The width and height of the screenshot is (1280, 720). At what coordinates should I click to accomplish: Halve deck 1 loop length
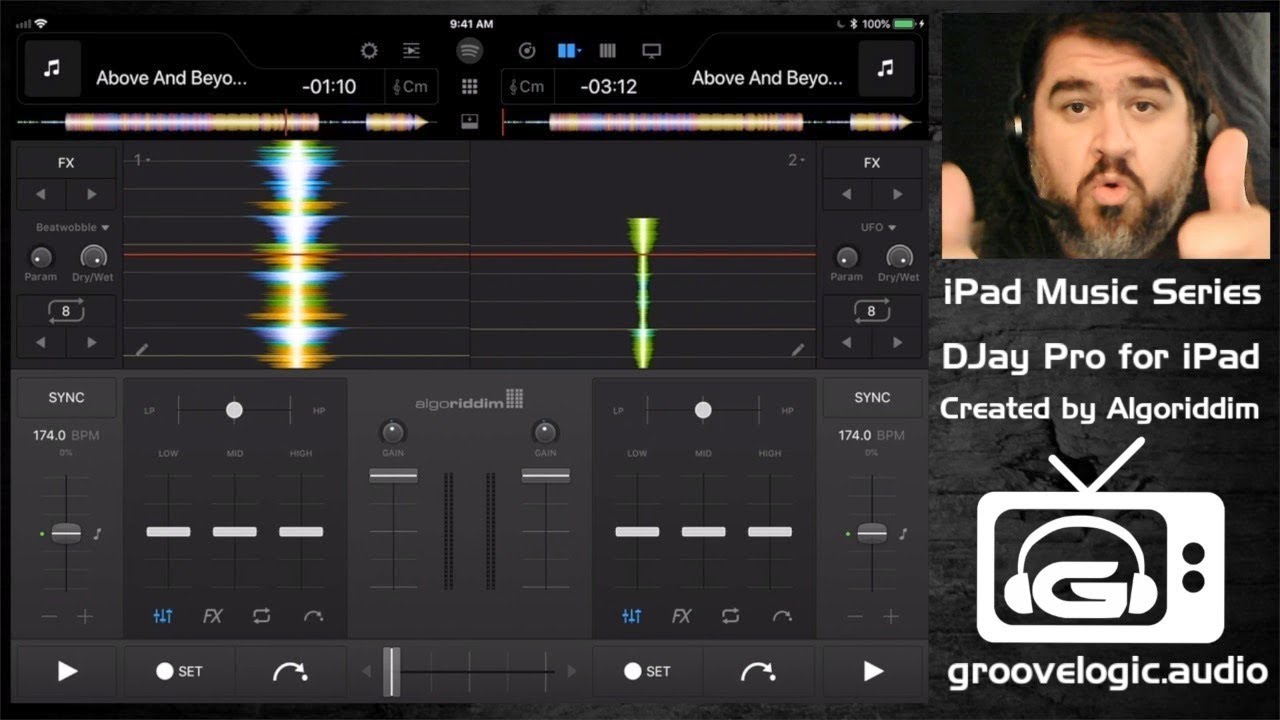41,342
